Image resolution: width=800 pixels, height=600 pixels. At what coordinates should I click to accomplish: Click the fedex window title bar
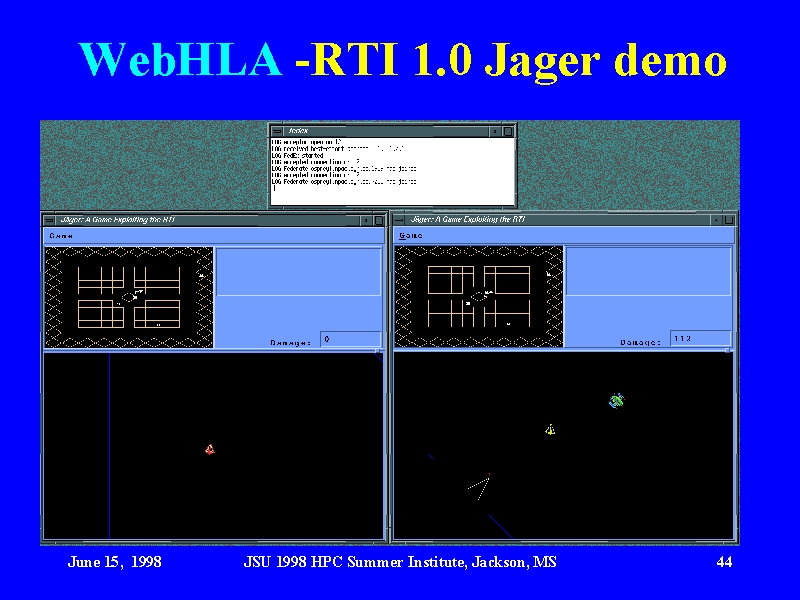(386, 131)
